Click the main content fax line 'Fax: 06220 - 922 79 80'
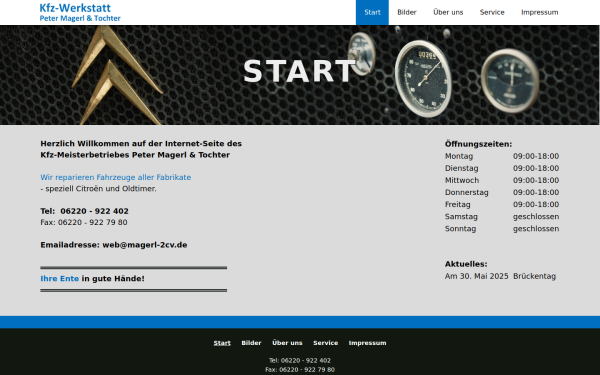The width and height of the screenshot is (600, 375). (x=84, y=222)
